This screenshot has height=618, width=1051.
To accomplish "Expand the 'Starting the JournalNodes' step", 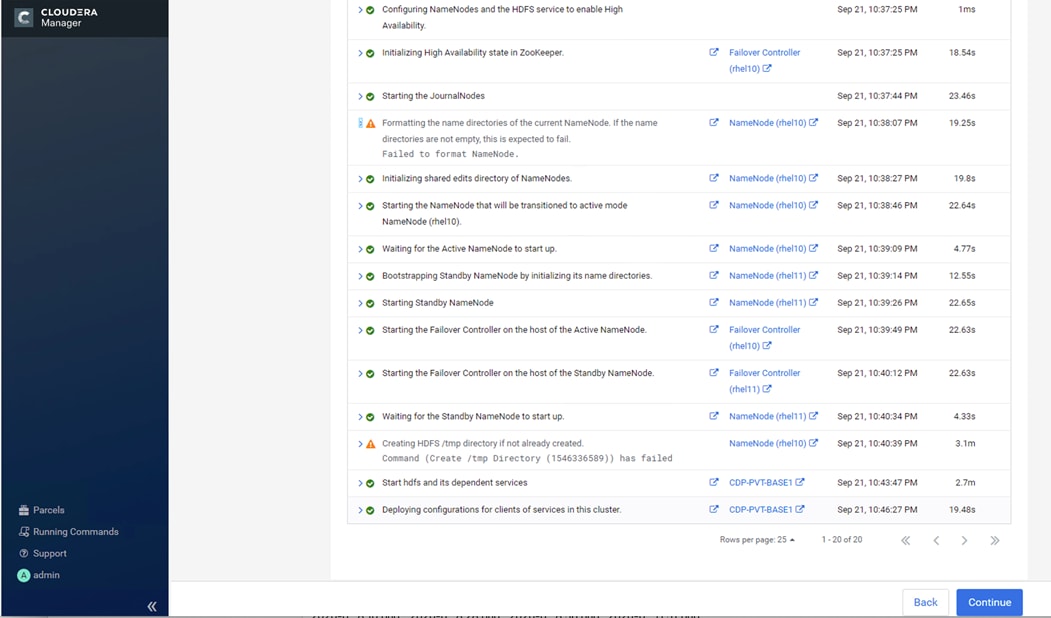I will click(x=360, y=97).
